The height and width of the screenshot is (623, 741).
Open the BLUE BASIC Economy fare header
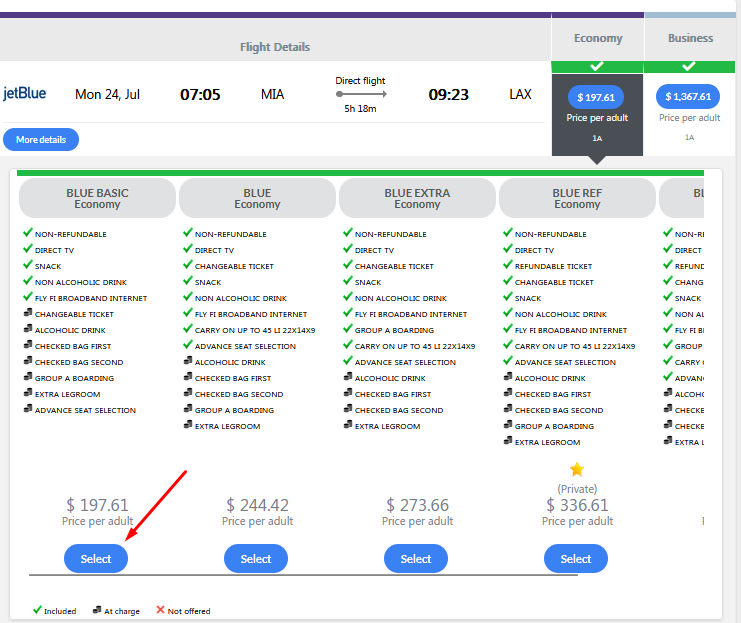[x=97, y=199]
